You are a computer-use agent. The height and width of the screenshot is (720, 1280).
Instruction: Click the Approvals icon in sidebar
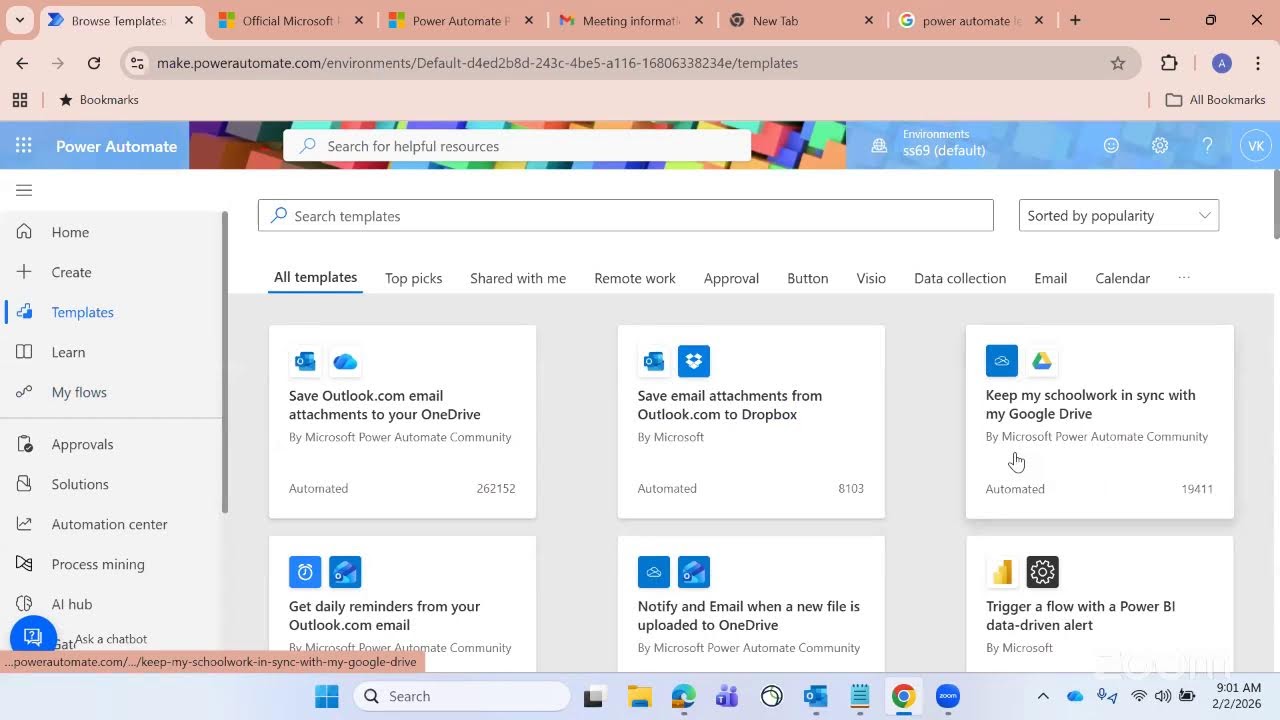coord(25,444)
